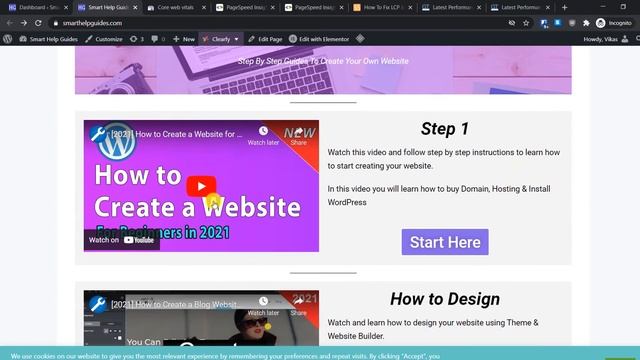Click the WordPress logo in admin bar
This screenshot has height=360, width=640.
[7, 39]
